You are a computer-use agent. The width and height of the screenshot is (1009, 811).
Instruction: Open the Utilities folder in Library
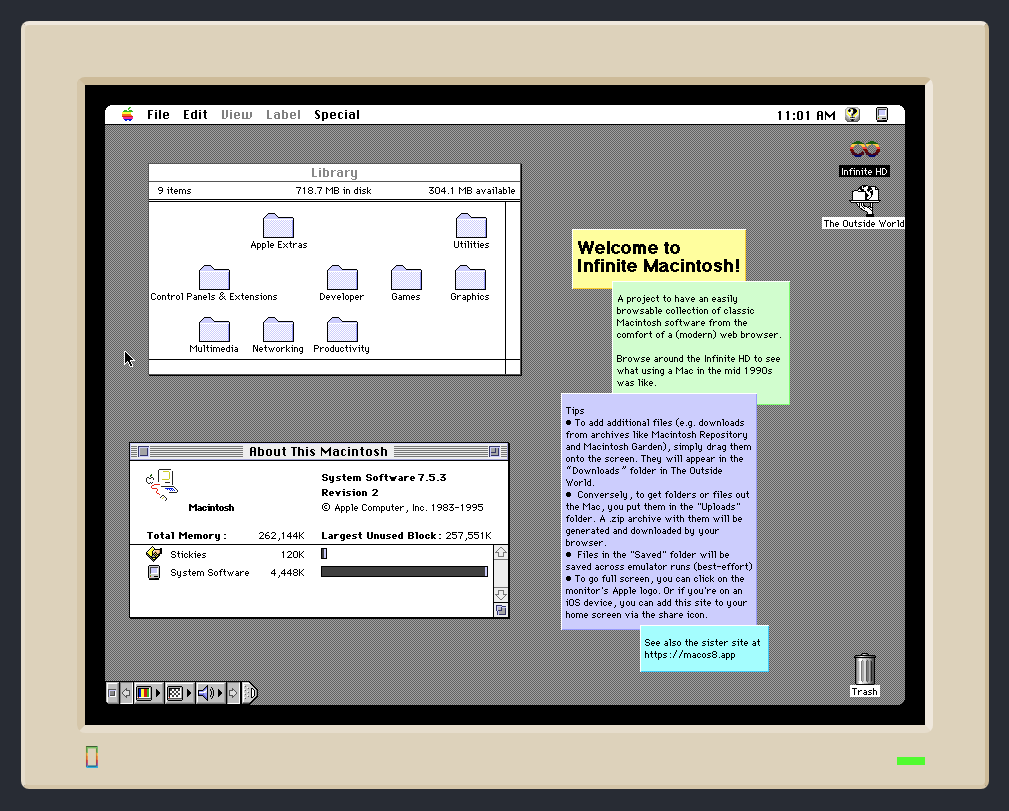(470, 228)
